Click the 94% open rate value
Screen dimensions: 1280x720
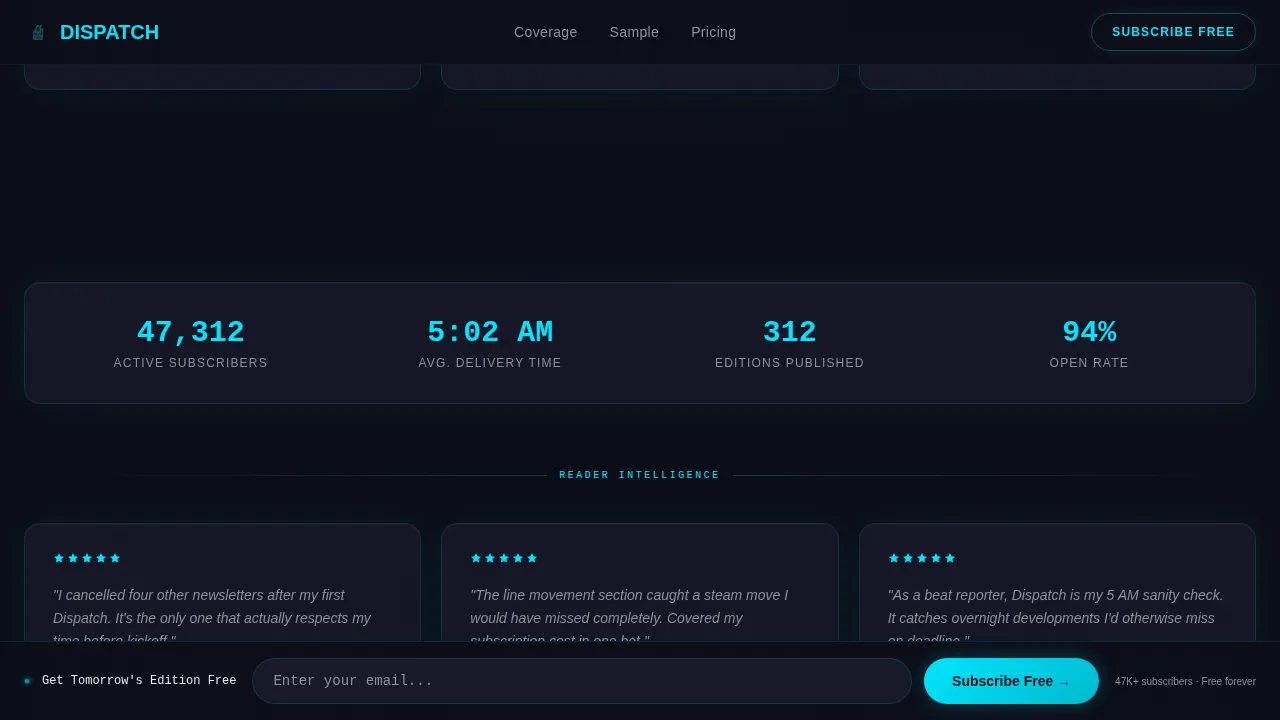[1089, 332]
